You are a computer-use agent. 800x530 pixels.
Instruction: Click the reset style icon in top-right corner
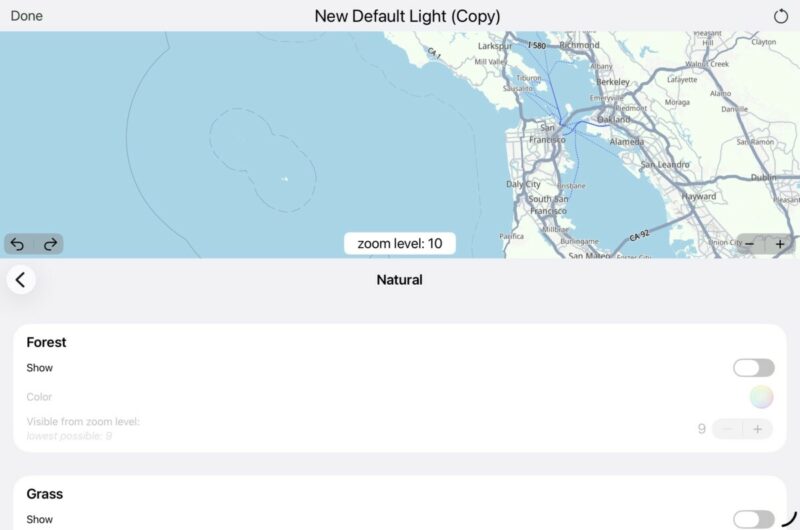click(782, 16)
